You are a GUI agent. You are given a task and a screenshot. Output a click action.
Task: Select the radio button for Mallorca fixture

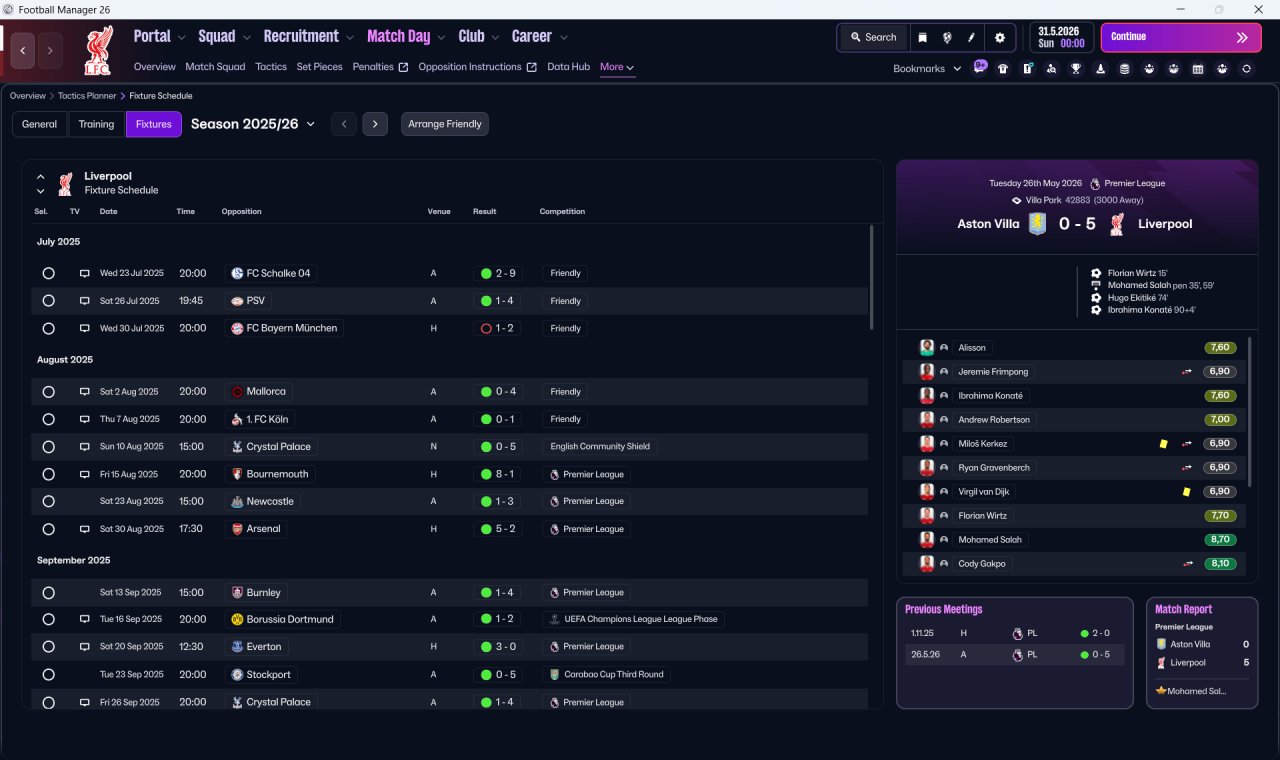coord(48,392)
